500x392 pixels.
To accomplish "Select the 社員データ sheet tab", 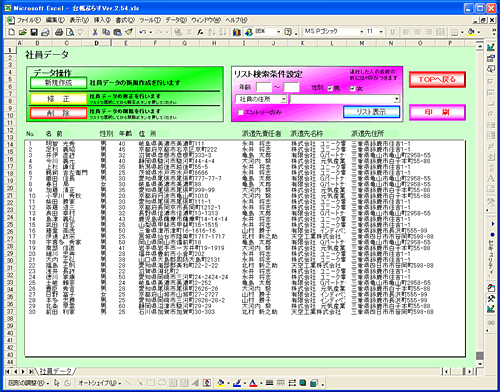I will [x=56, y=371].
